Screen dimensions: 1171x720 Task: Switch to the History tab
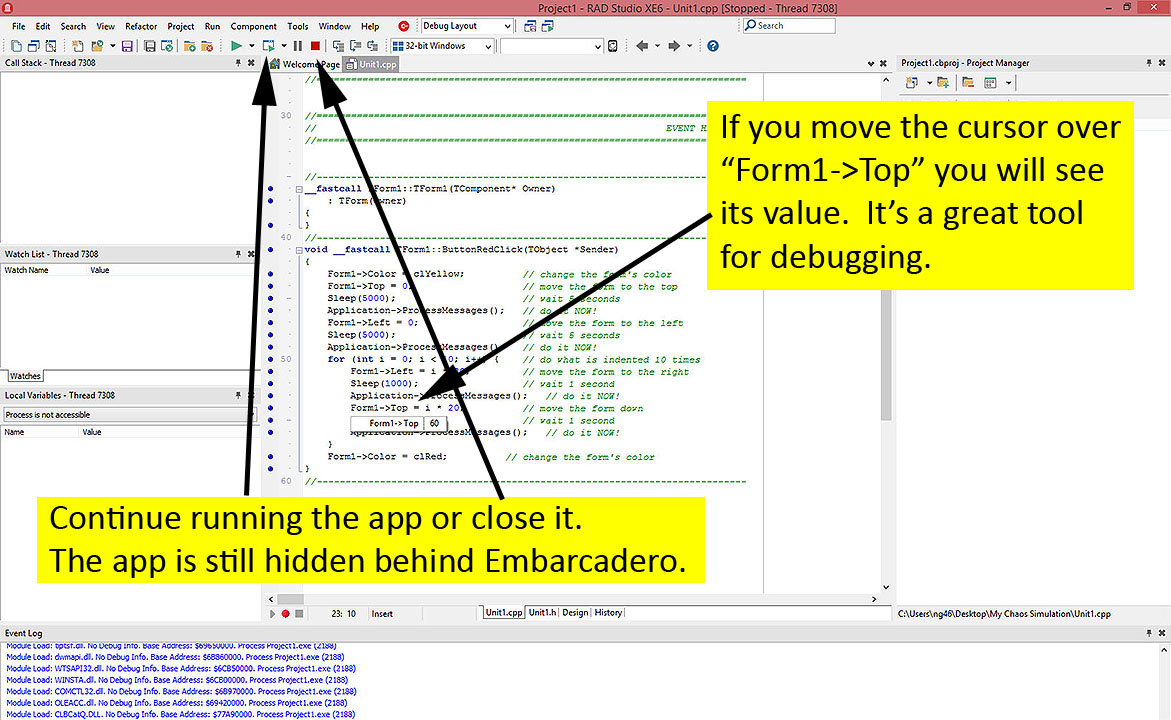[608, 613]
